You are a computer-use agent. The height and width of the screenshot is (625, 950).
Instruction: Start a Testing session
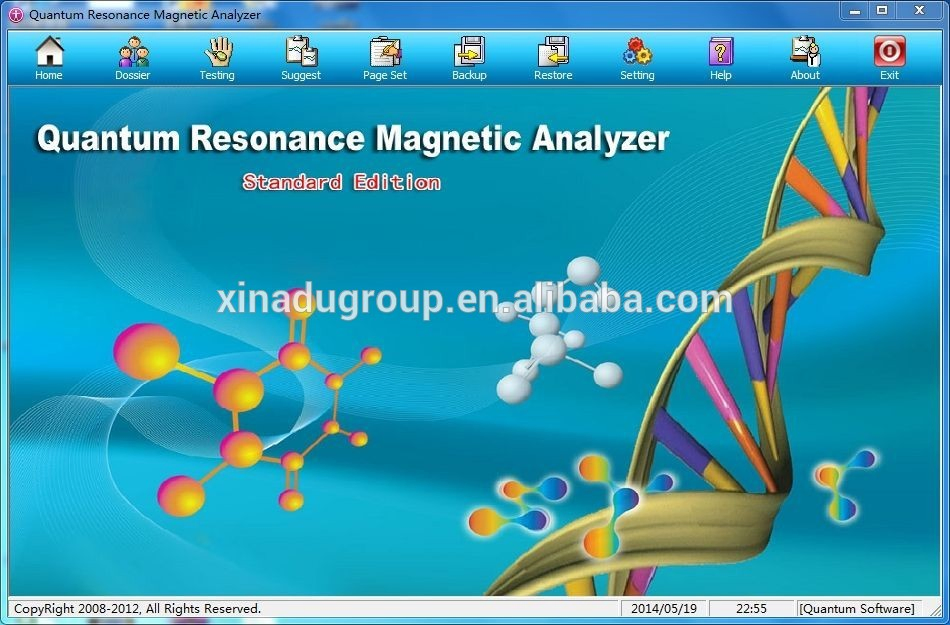(216, 55)
